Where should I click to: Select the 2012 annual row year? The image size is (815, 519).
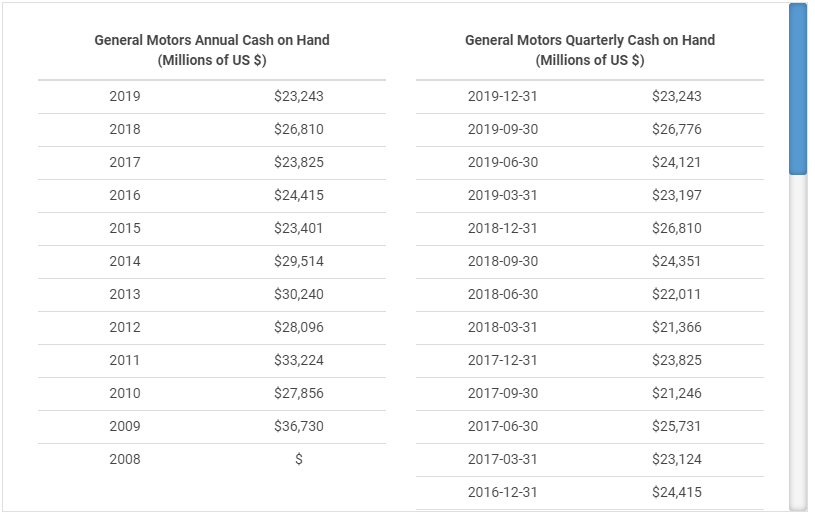[x=125, y=327]
